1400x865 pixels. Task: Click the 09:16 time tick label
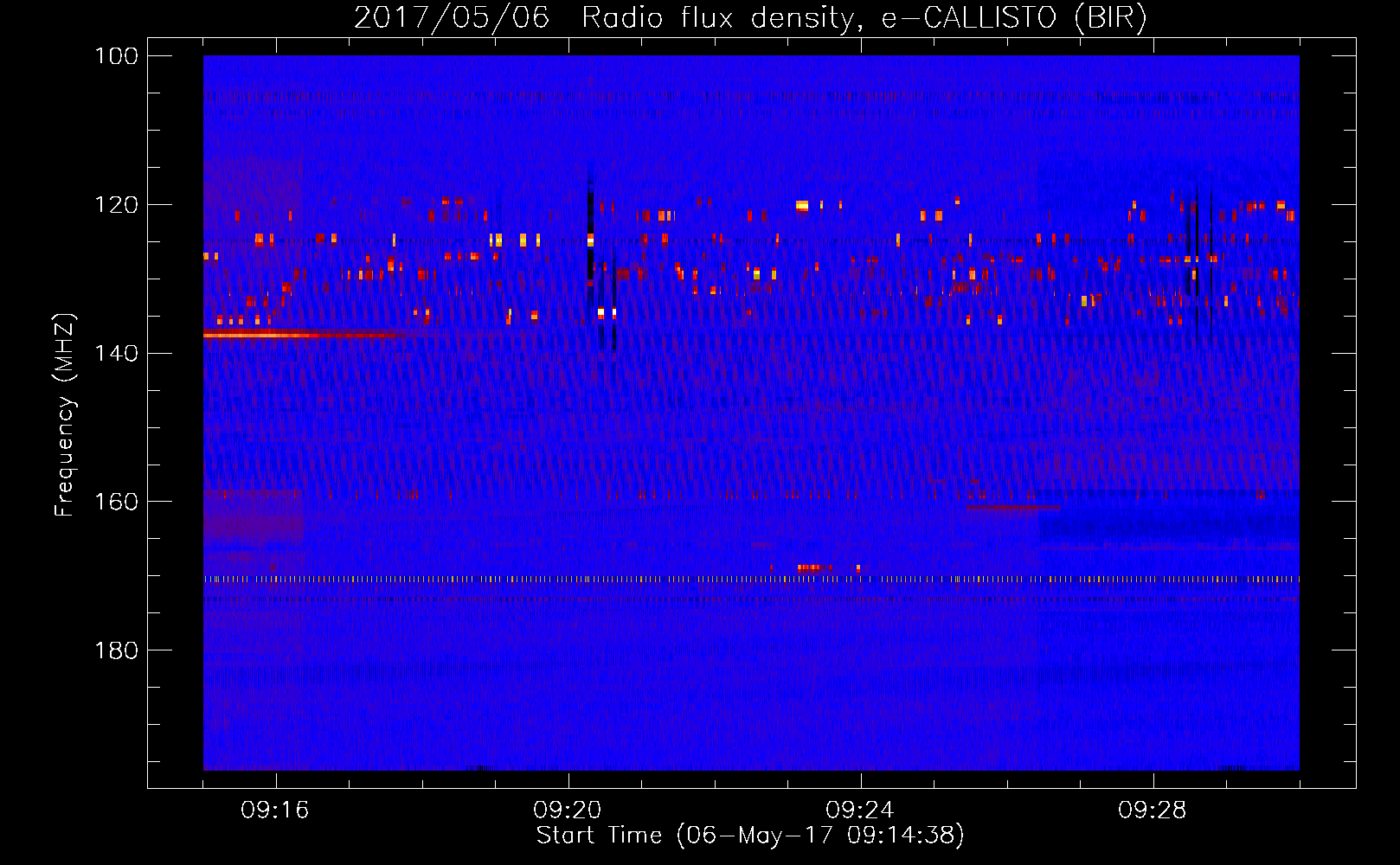pyautogui.click(x=275, y=811)
